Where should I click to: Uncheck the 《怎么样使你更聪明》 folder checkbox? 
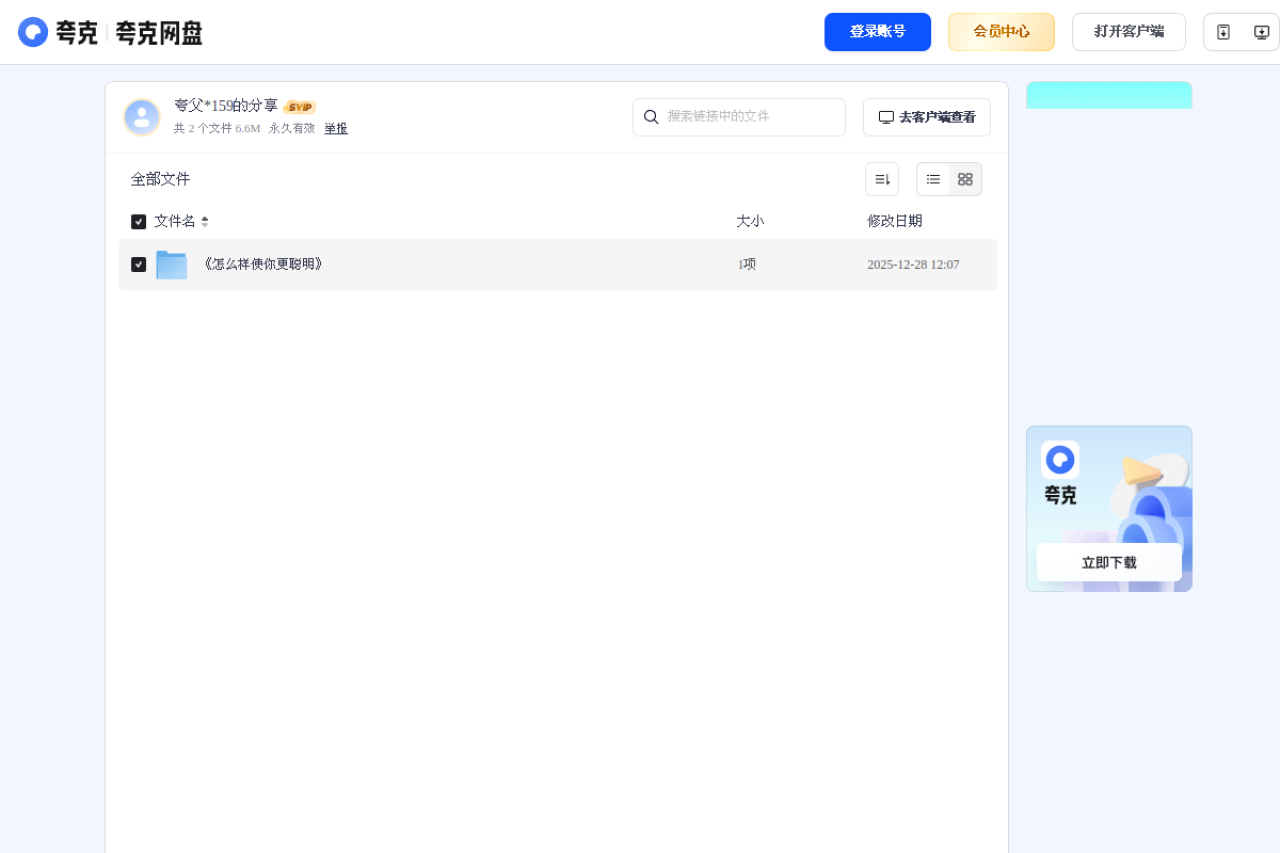click(138, 264)
